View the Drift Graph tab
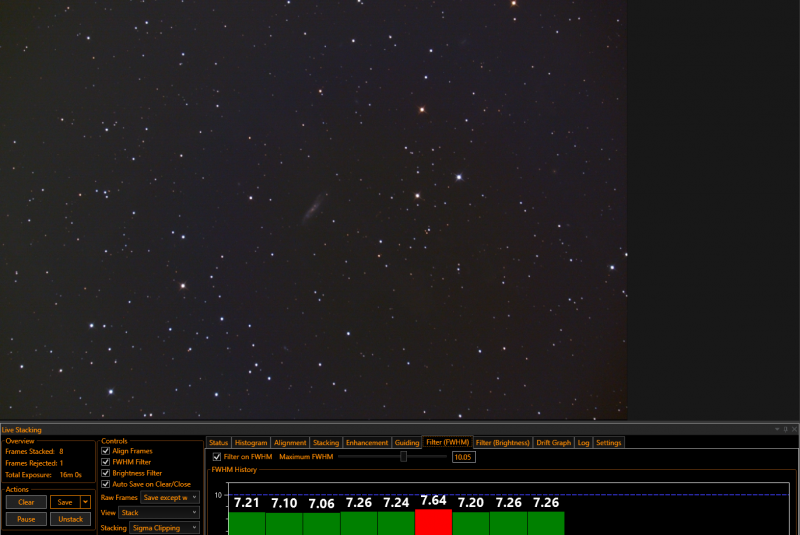800x535 pixels. [x=554, y=443]
